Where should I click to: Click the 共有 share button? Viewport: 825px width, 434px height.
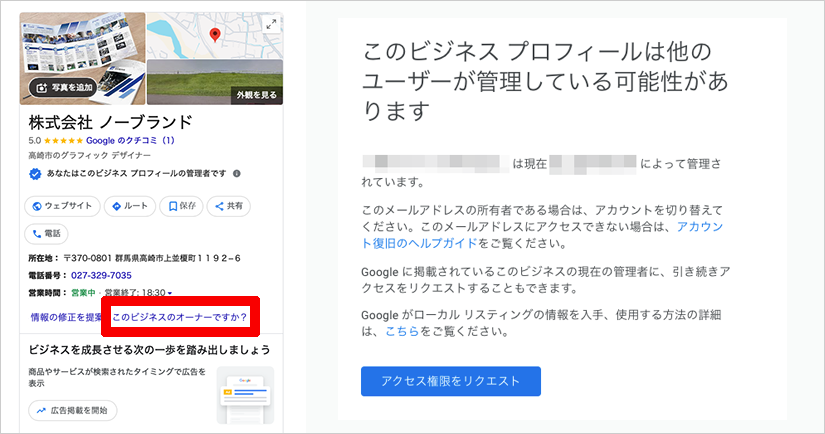click(x=228, y=206)
